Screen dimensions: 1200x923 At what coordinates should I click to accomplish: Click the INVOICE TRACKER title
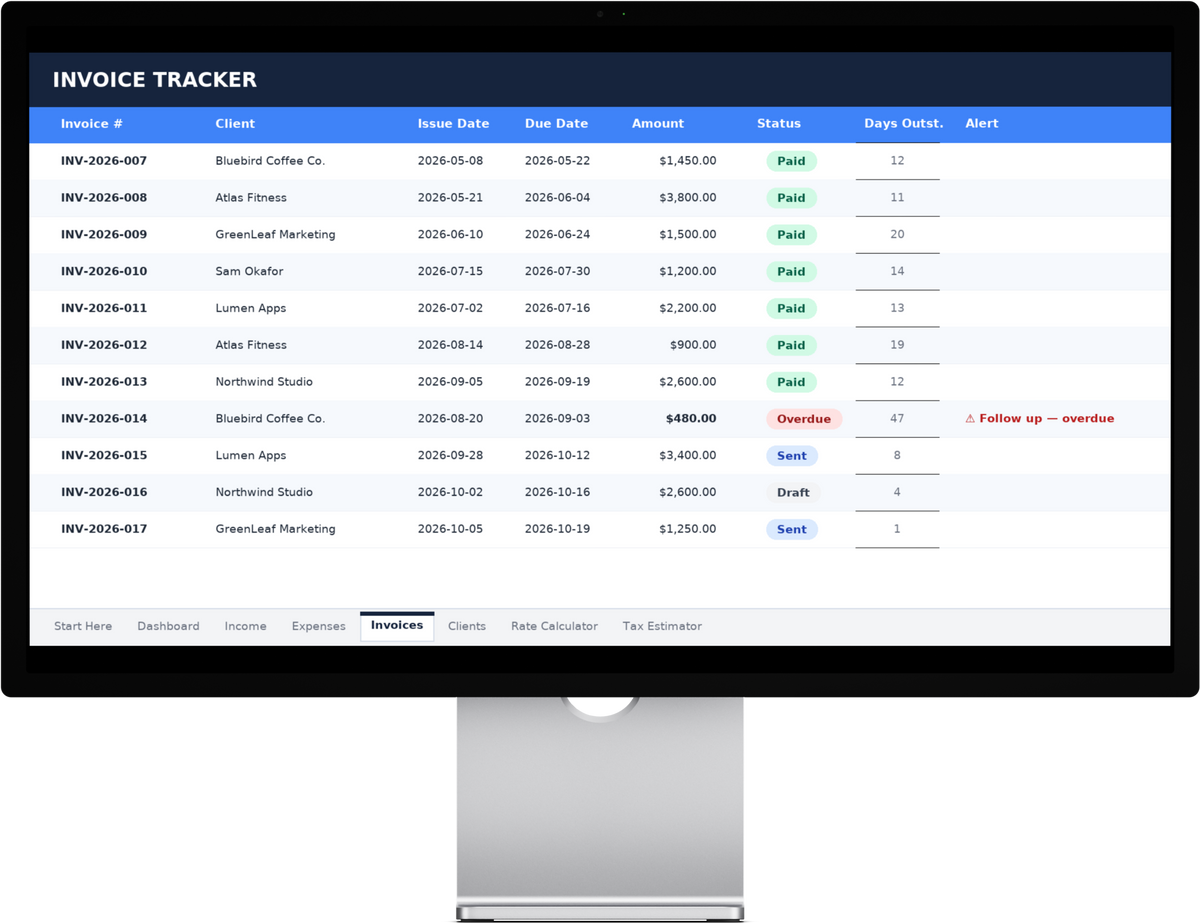pyautogui.click(x=154, y=80)
